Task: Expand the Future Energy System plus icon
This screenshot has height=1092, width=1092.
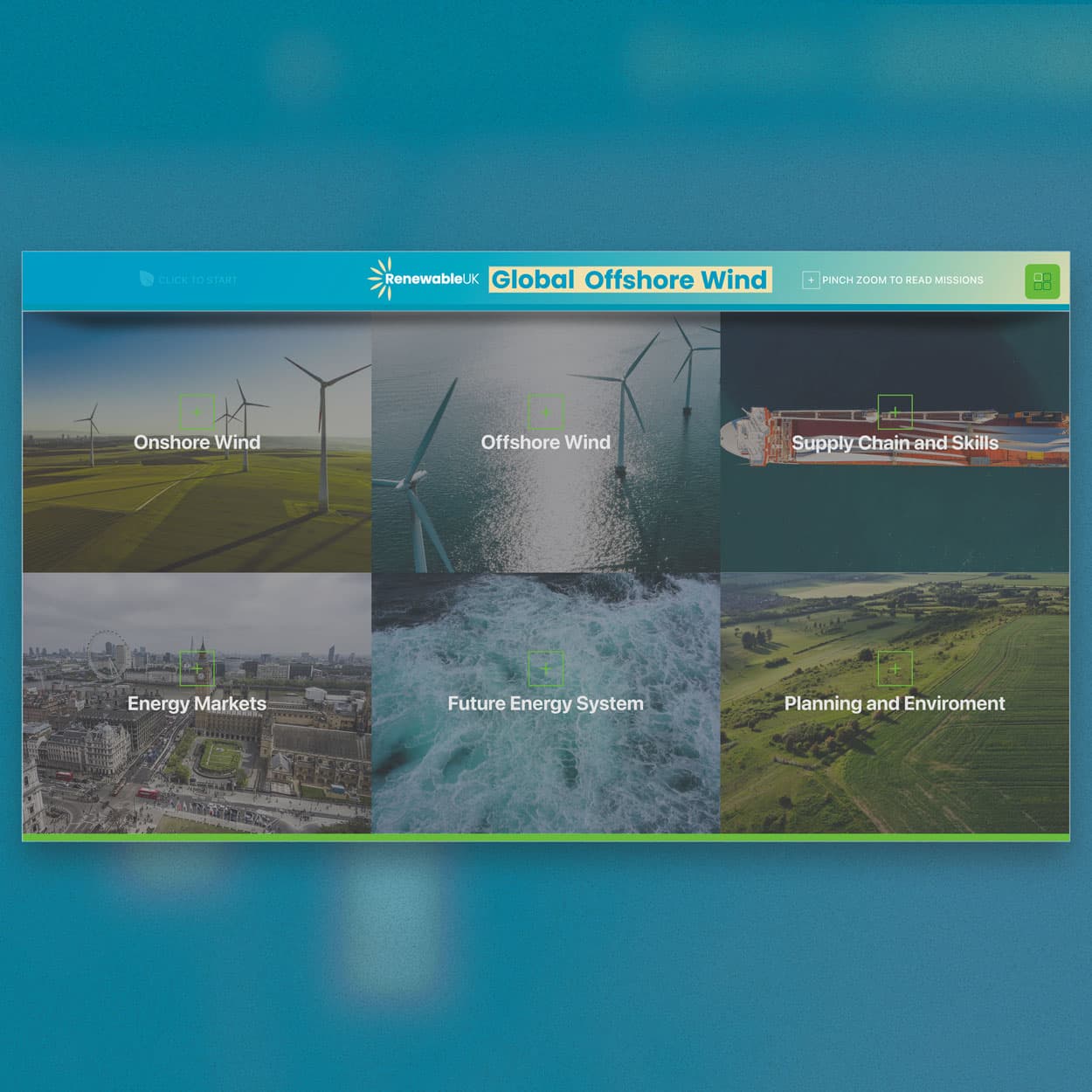Action: (546, 669)
